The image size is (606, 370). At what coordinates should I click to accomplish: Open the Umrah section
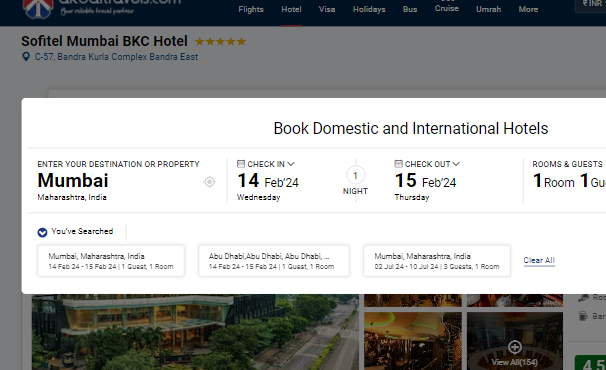point(489,9)
